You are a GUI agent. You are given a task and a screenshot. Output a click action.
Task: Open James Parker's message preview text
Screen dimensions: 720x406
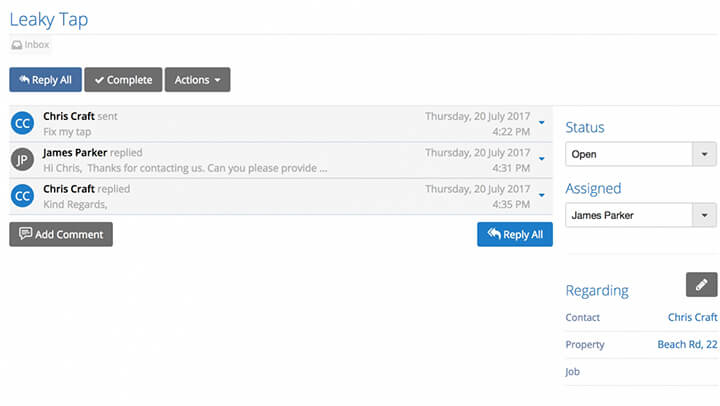tap(185, 168)
